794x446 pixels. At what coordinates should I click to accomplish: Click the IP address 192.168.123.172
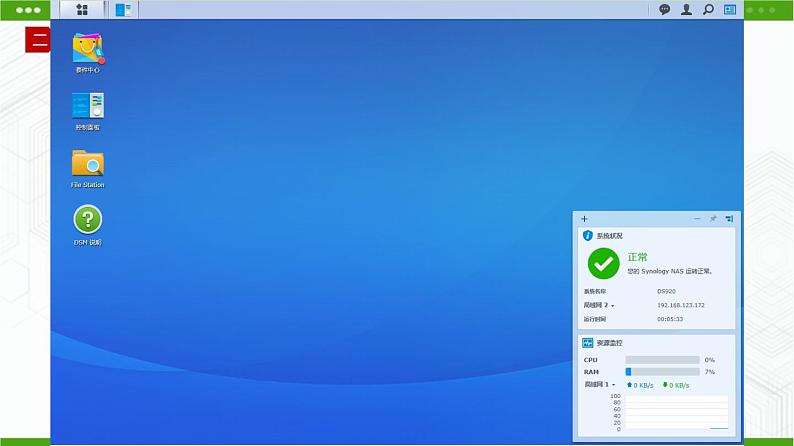[681, 305]
